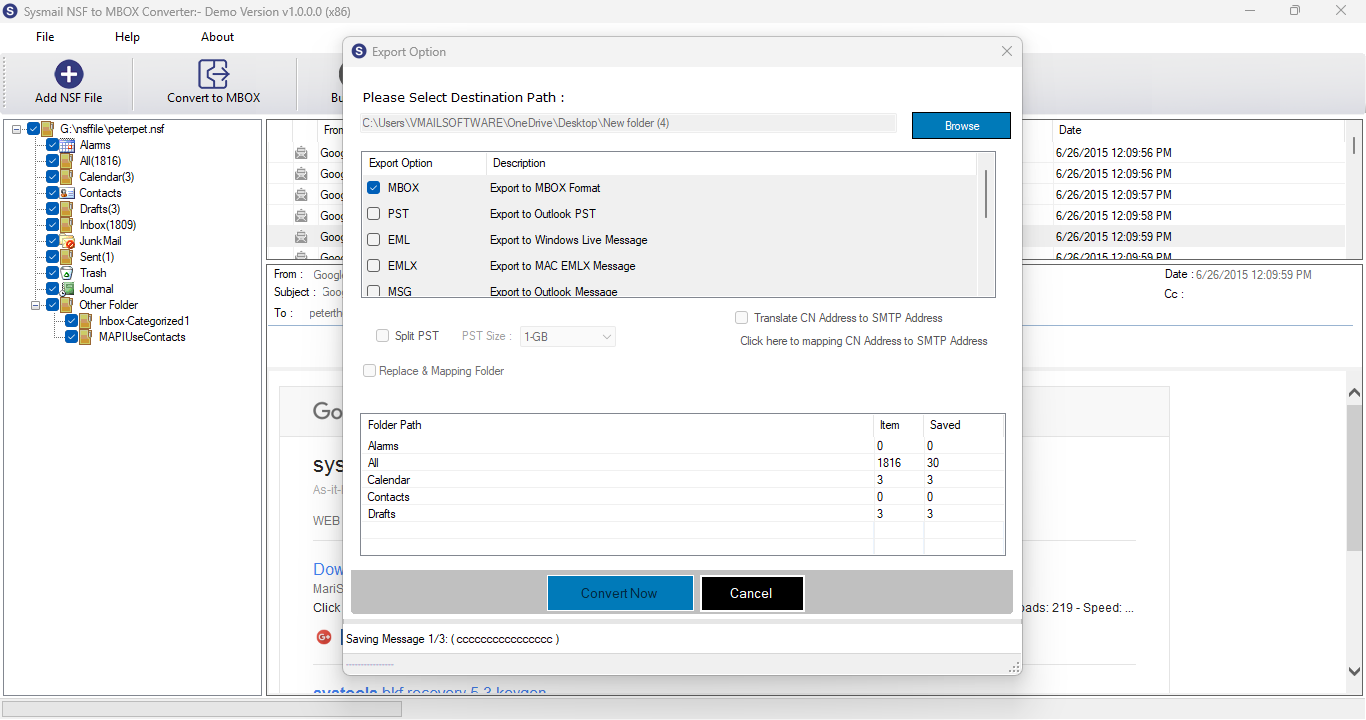Click the Convert to MBOX toolbar icon
Screen dimensions: 1366x720
(213, 74)
